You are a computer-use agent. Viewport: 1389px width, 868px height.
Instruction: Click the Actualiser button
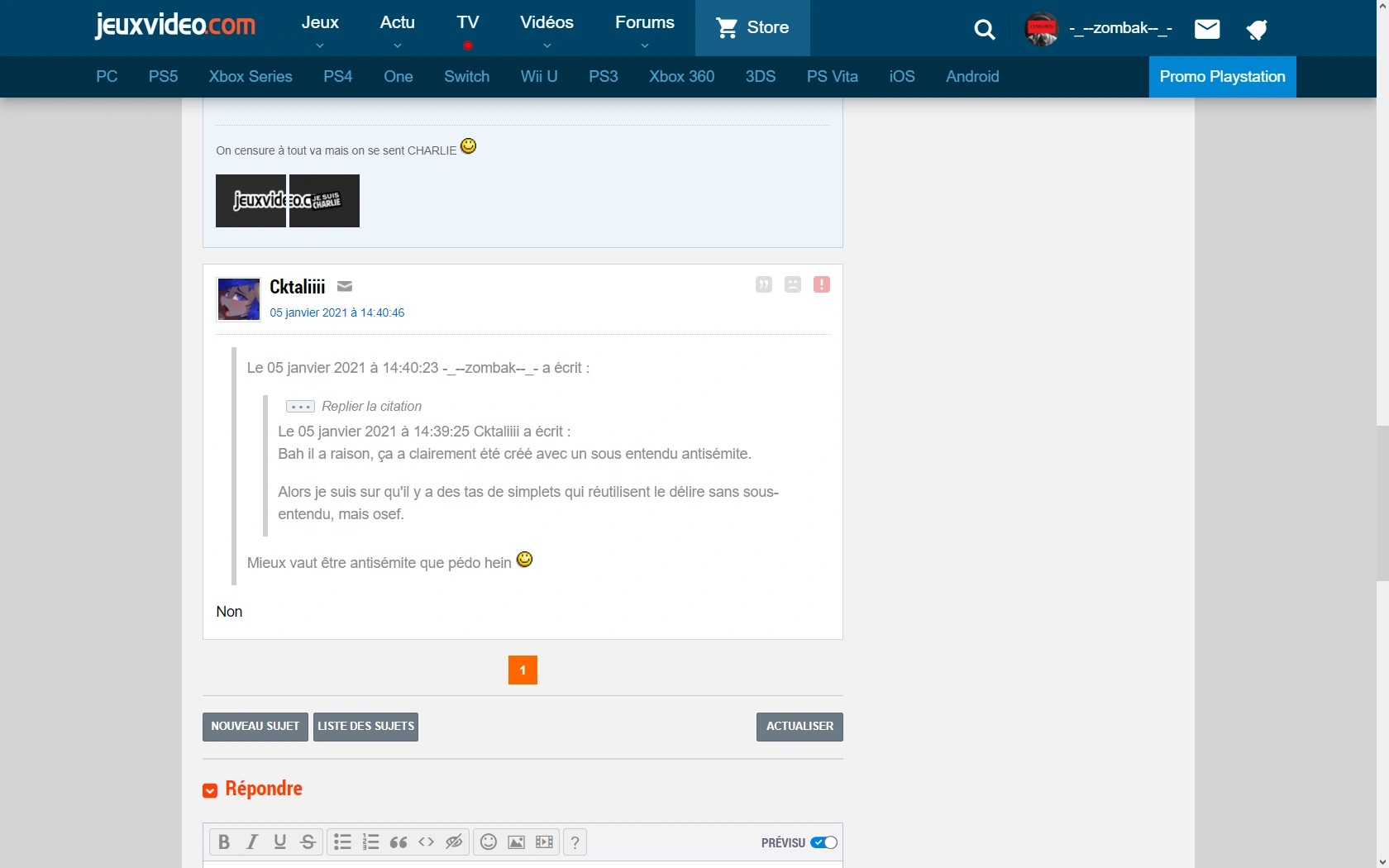click(x=800, y=727)
